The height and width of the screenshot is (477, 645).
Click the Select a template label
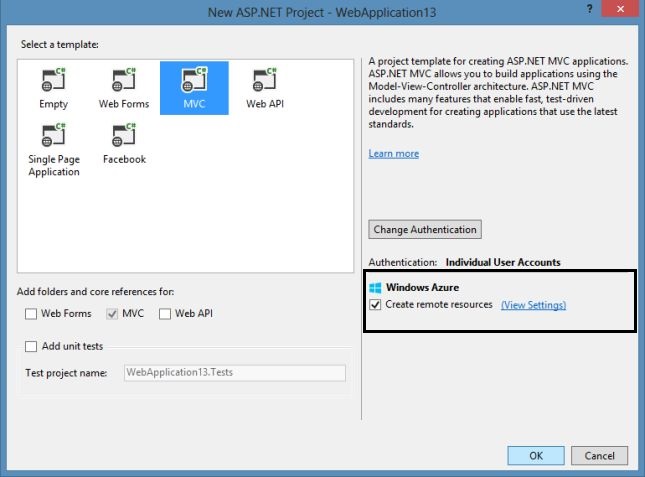[60, 44]
